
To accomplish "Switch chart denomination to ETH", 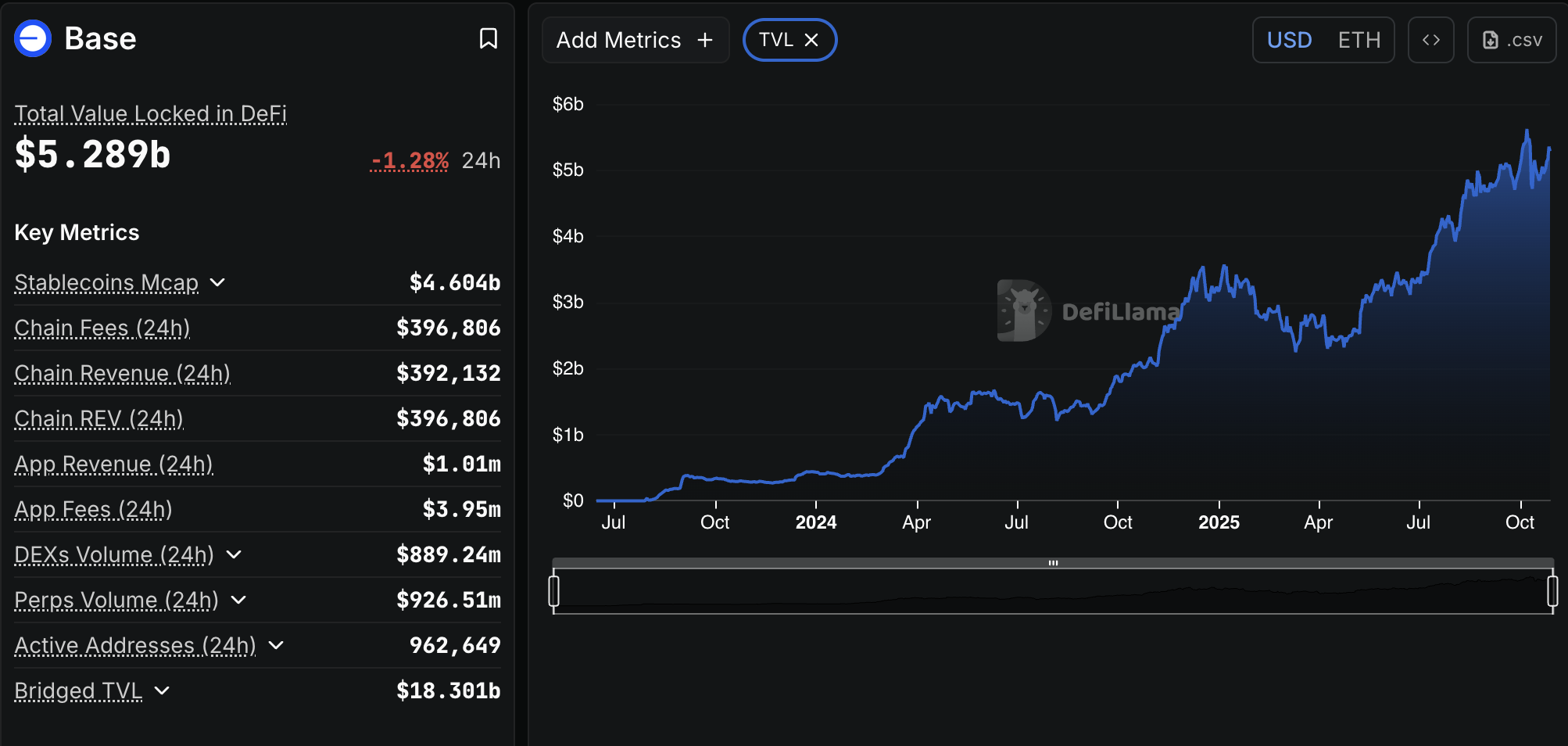I will 1359,40.
